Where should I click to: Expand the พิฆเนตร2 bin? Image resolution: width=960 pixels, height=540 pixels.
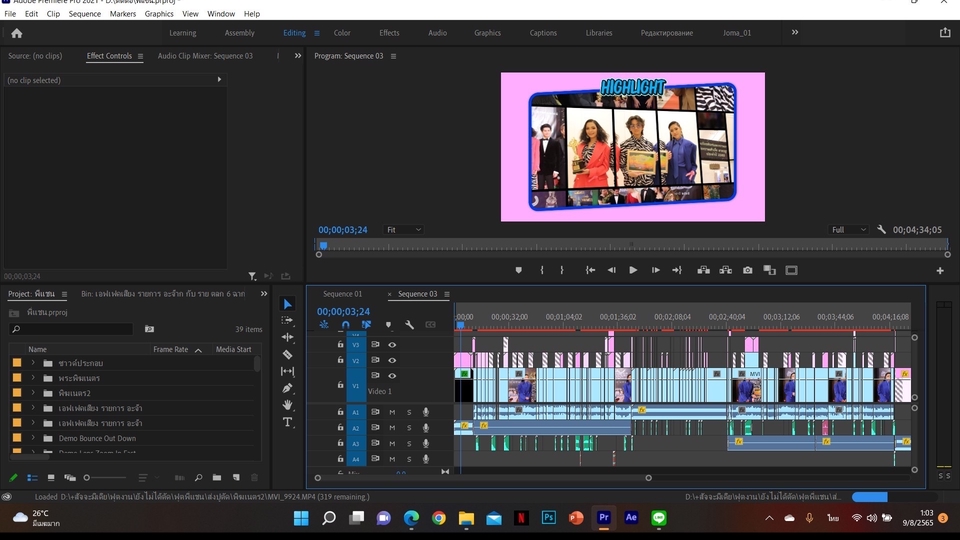33,392
